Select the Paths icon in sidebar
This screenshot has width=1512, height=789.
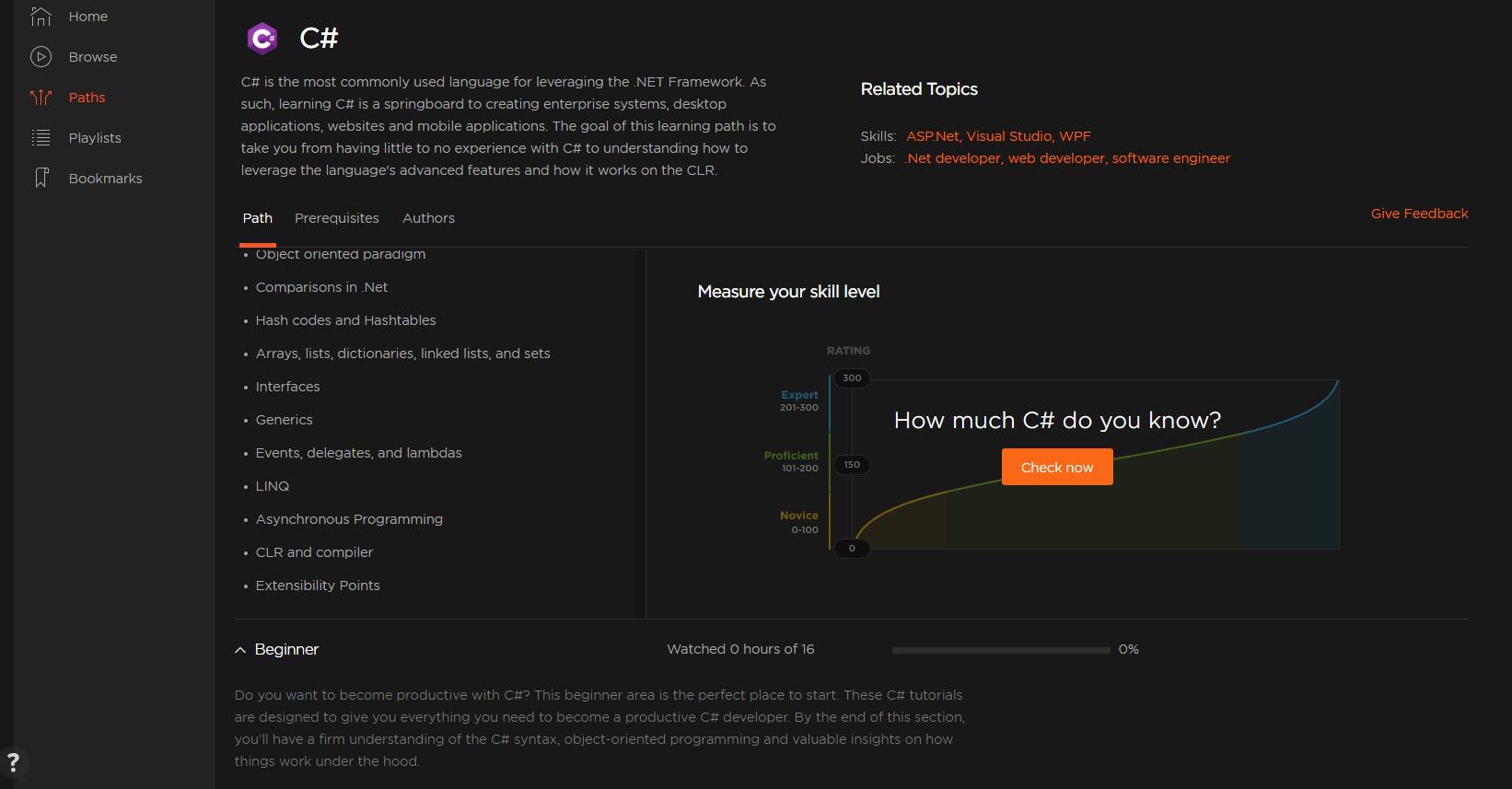(x=41, y=98)
